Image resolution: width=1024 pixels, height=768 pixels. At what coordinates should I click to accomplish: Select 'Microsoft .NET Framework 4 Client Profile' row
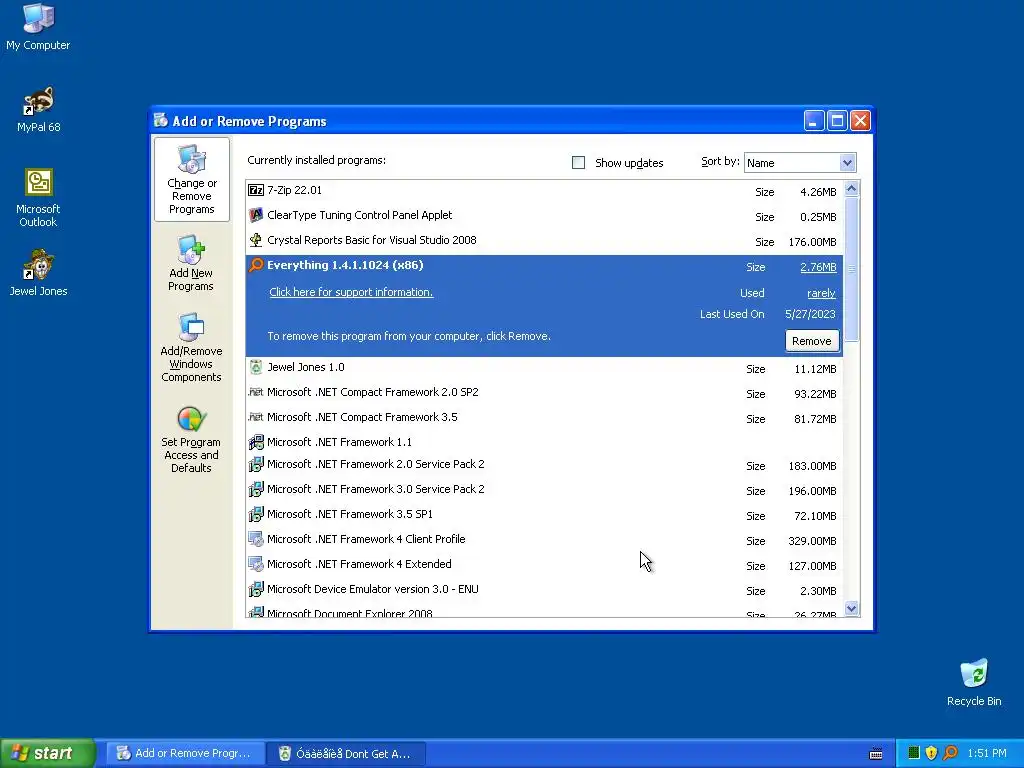pos(544,540)
